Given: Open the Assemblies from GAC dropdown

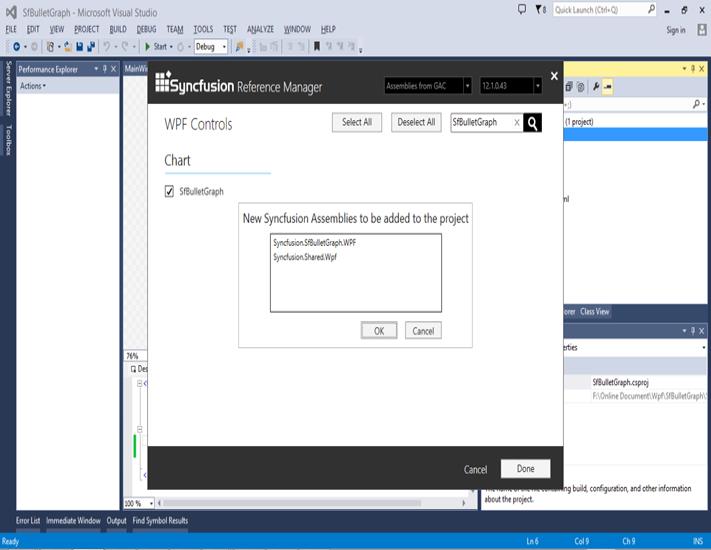Looking at the screenshot, I should 467,86.
